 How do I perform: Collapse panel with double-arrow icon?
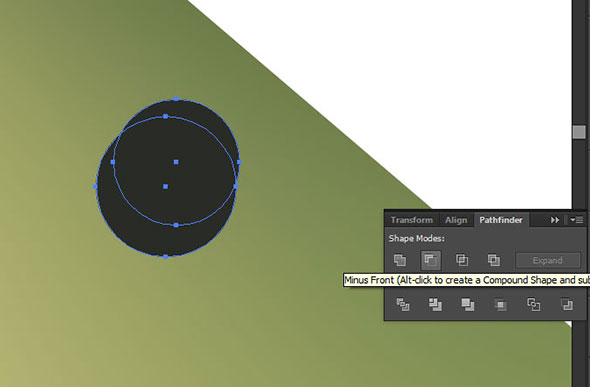[555, 220]
